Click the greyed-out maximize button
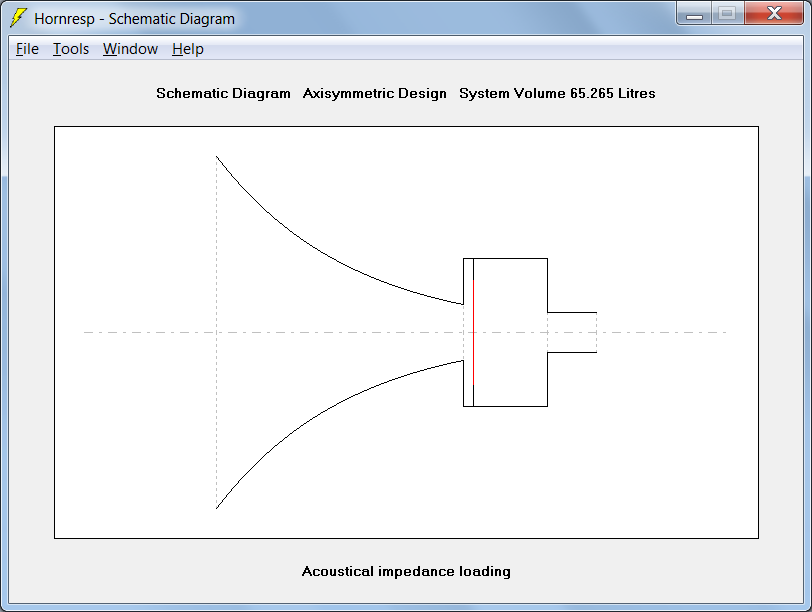 (x=728, y=13)
